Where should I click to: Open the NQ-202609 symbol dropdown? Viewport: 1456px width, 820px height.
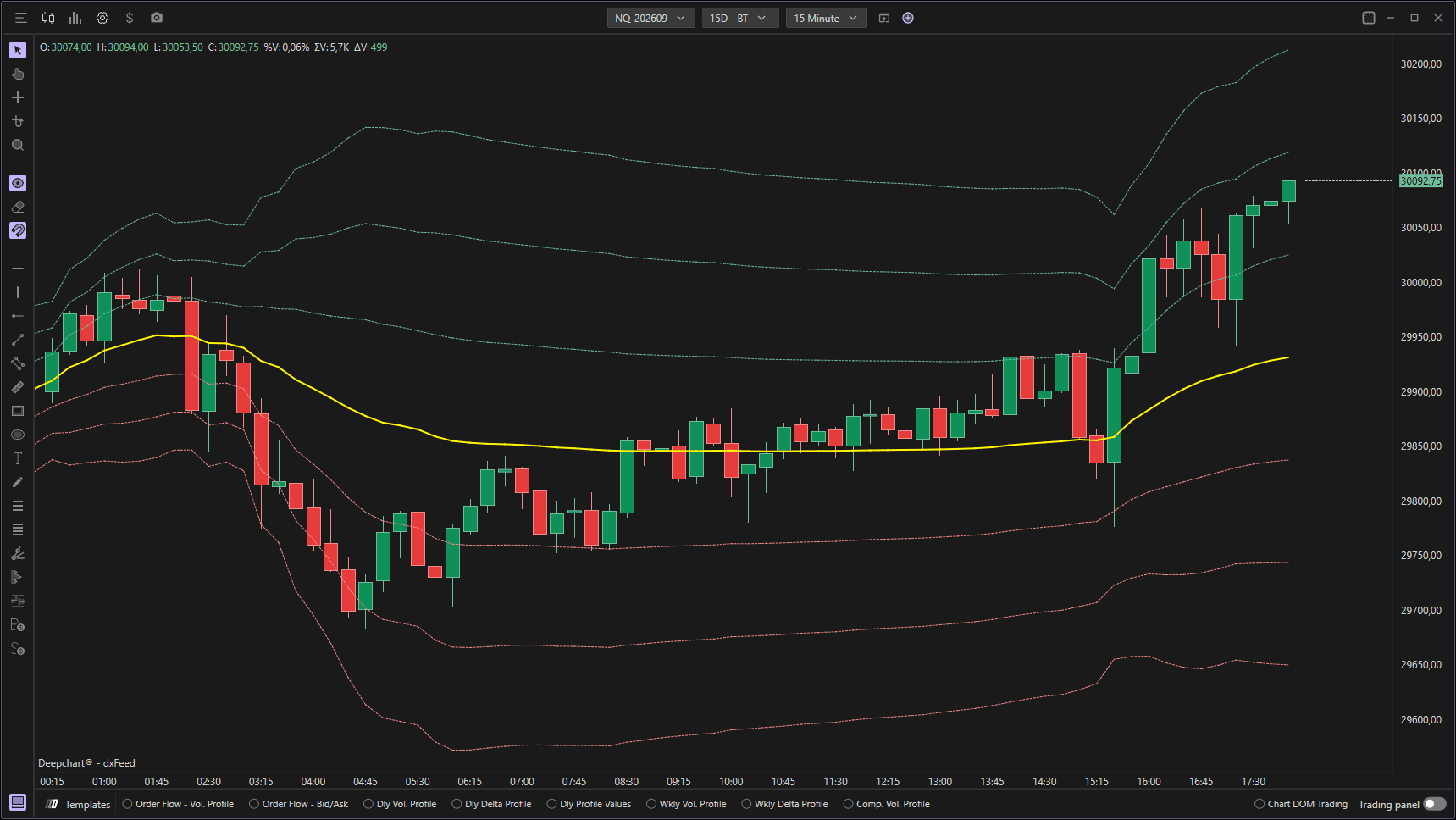point(650,18)
